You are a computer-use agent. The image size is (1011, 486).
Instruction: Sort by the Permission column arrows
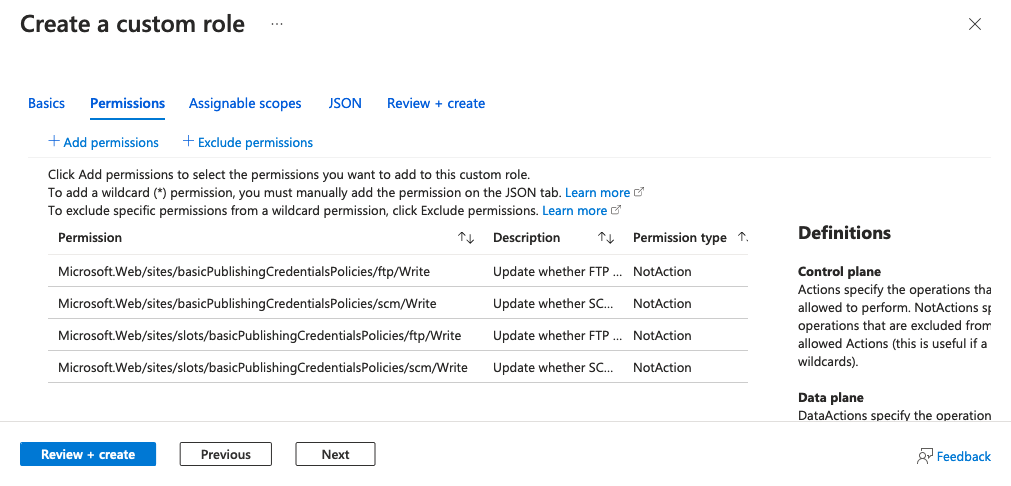tap(466, 238)
